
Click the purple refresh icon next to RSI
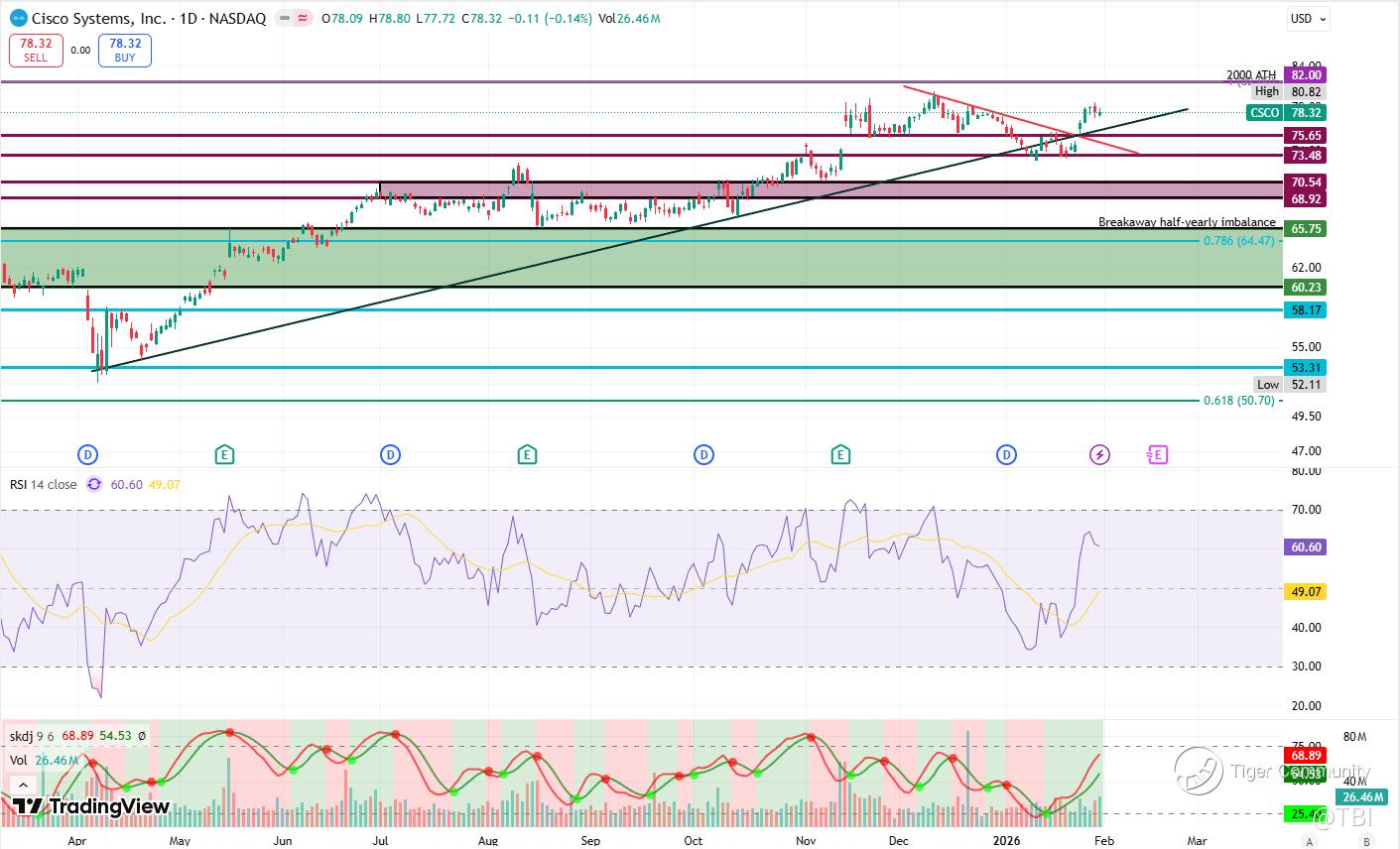point(94,484)
